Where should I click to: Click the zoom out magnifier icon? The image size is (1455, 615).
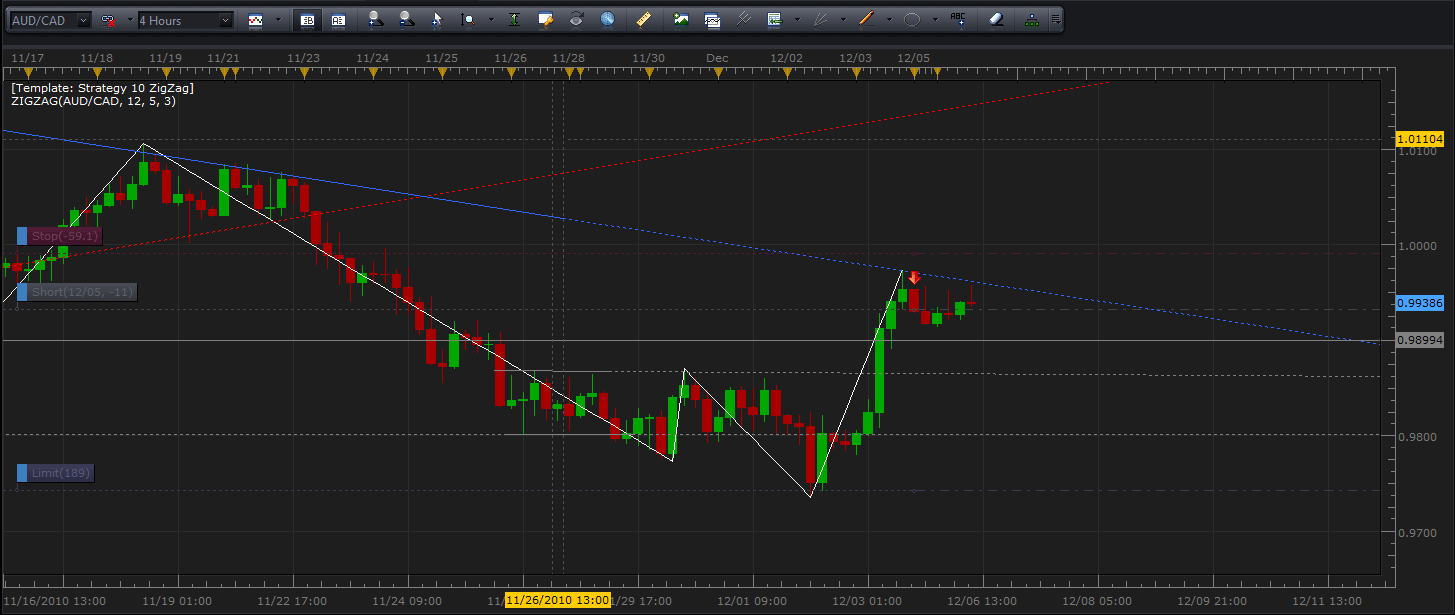tap(406, 19)
